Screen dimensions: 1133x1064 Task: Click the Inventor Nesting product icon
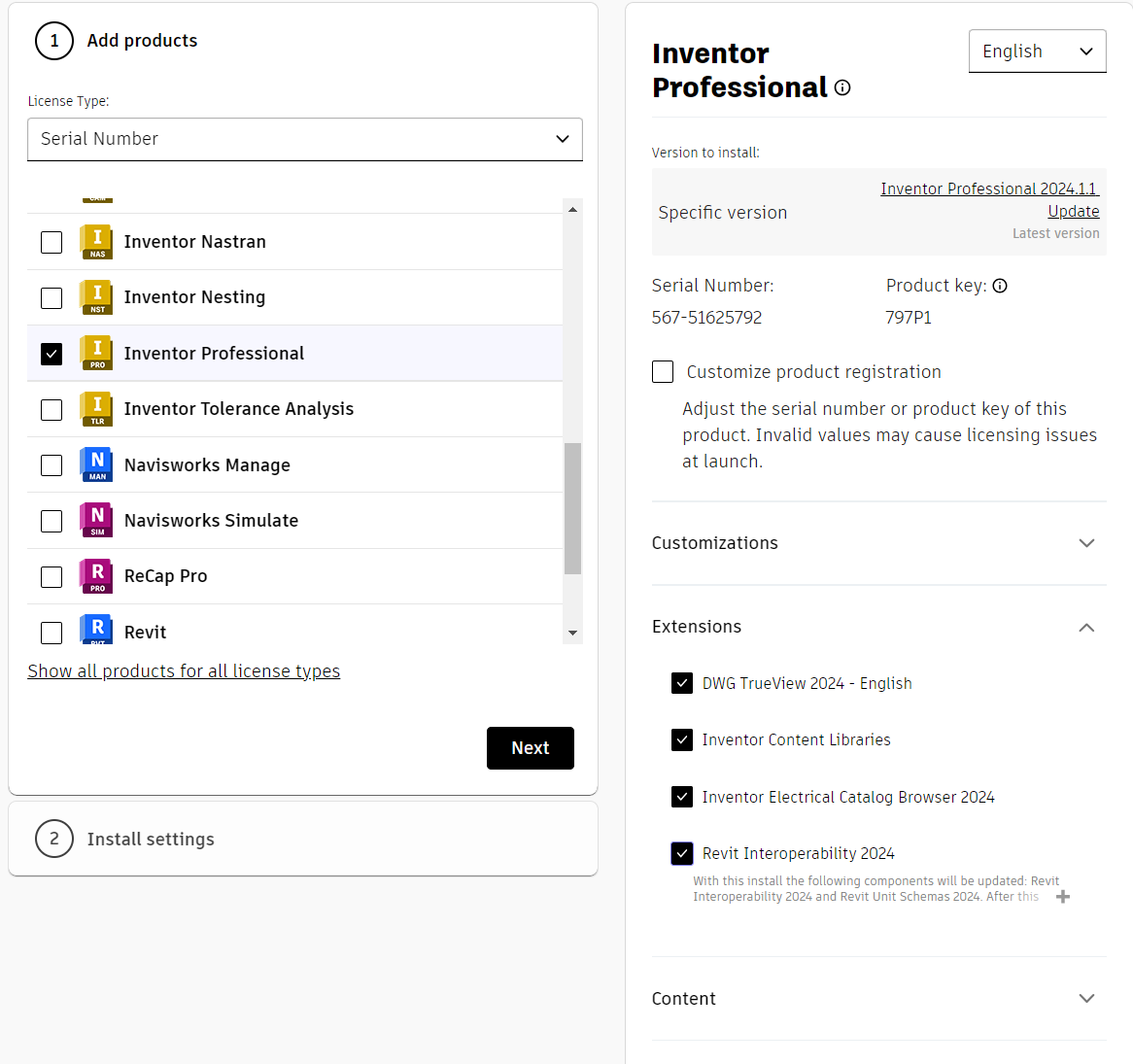coord(96,297)
